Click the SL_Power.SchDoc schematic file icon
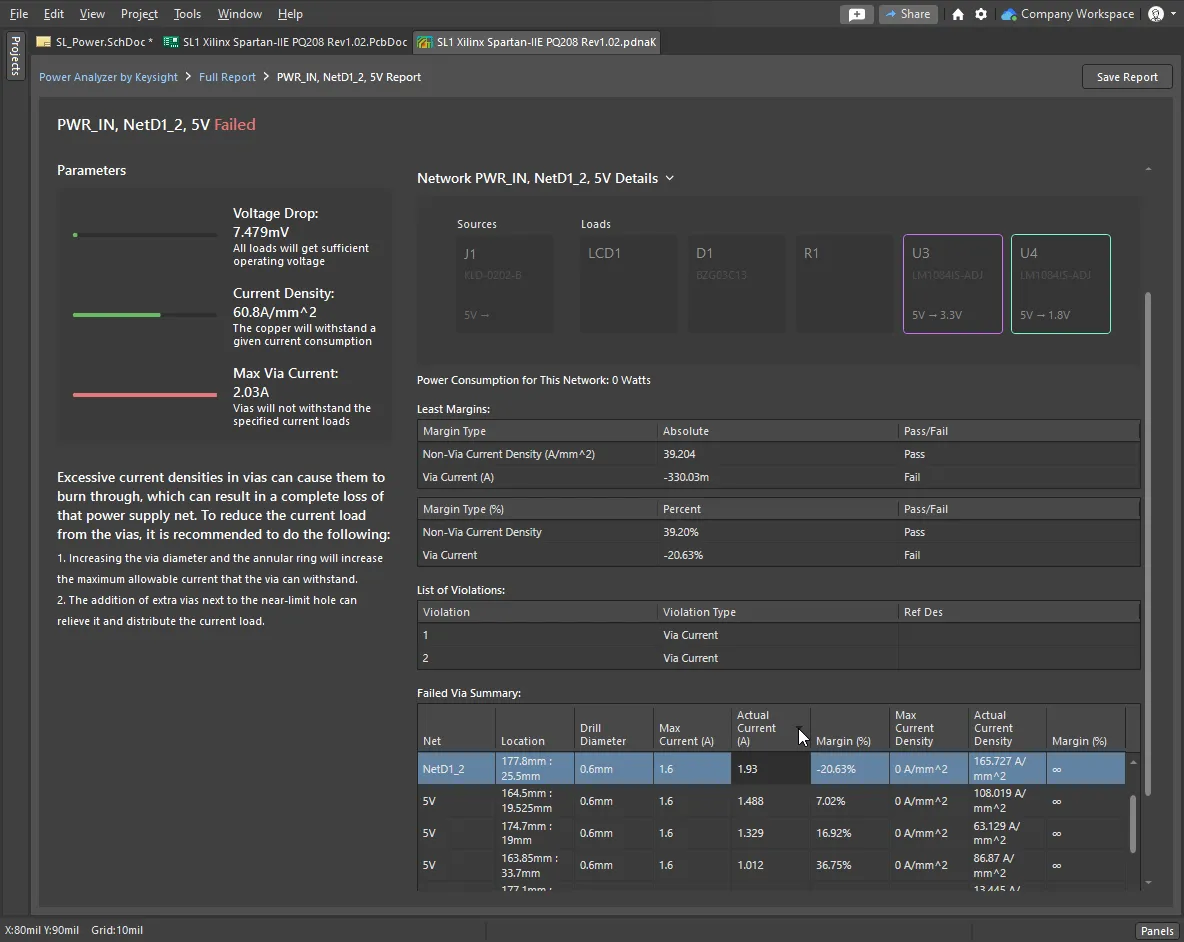This screenshot has height=942, width=1184. (x=43, y=42)
